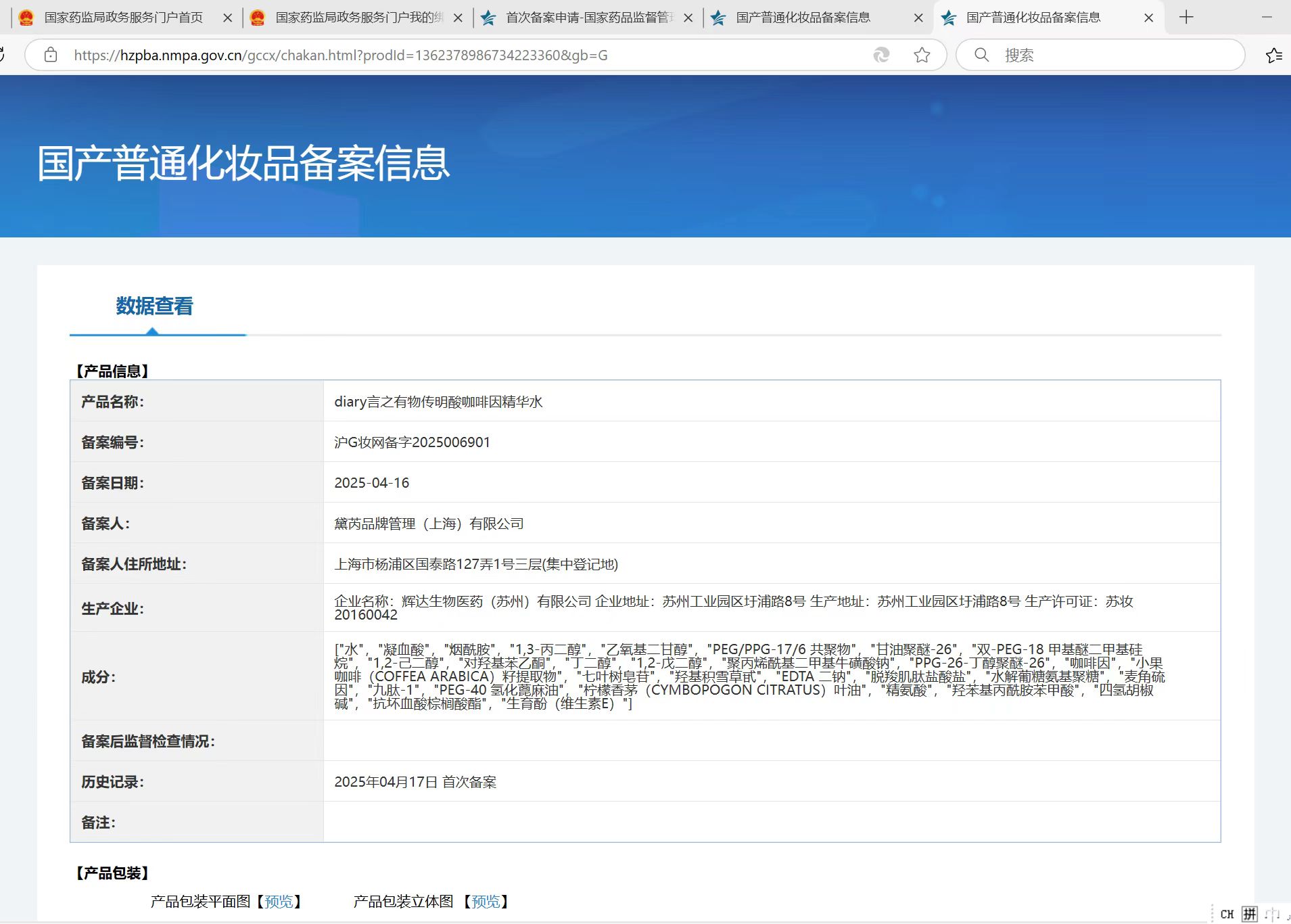Select the 数据查看 tab
This screenshot has height=924, width=1291.
pyautogui.click(x=155, y=306)
